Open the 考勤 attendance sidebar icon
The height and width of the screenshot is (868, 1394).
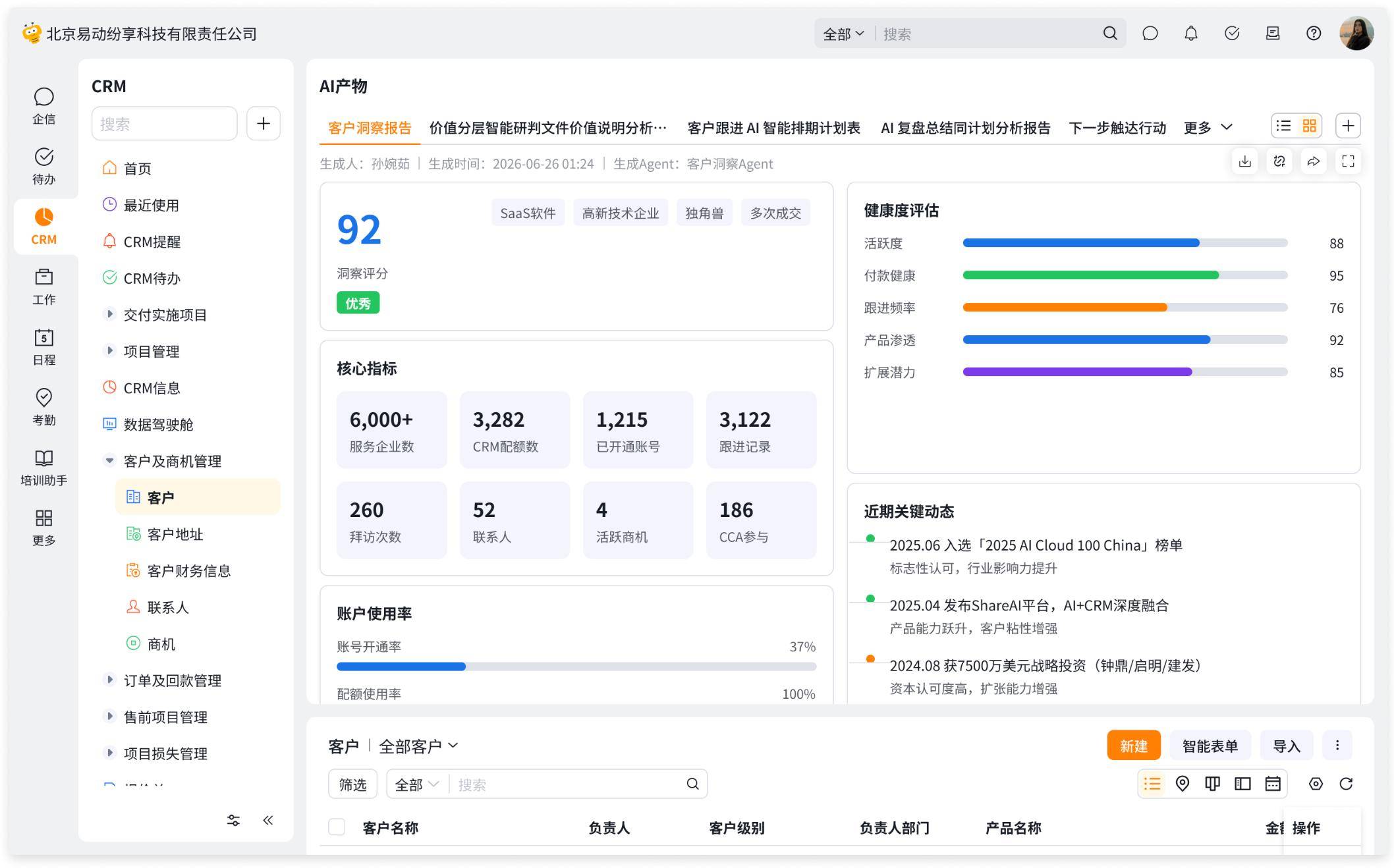tap(43, 406)
